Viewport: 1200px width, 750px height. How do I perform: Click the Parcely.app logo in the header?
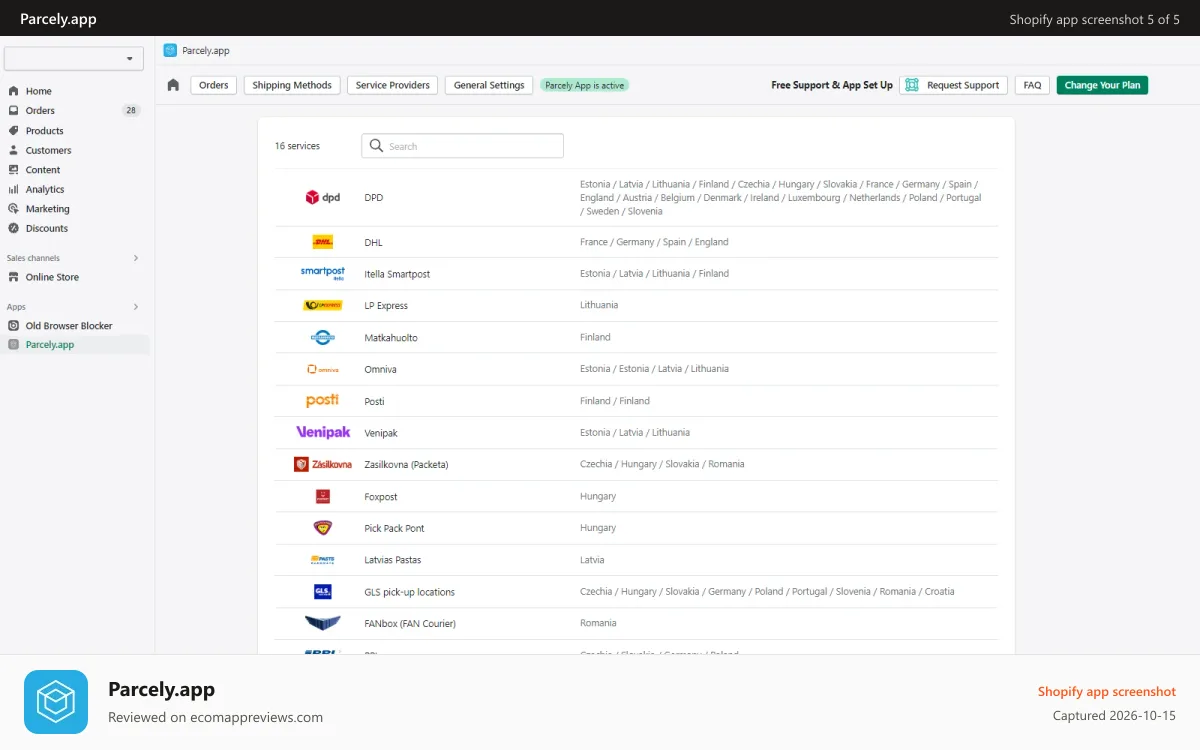pyautogui.click(x=170, y=50)
